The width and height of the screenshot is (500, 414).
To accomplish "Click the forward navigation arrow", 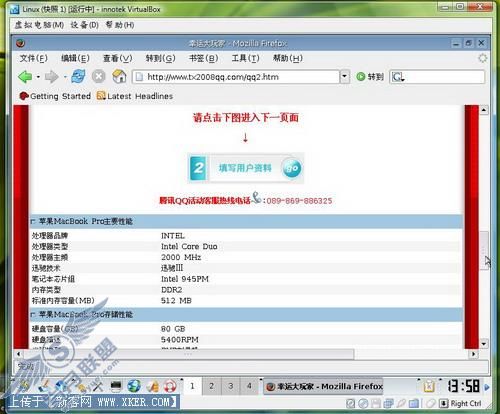I will point(51,77).
